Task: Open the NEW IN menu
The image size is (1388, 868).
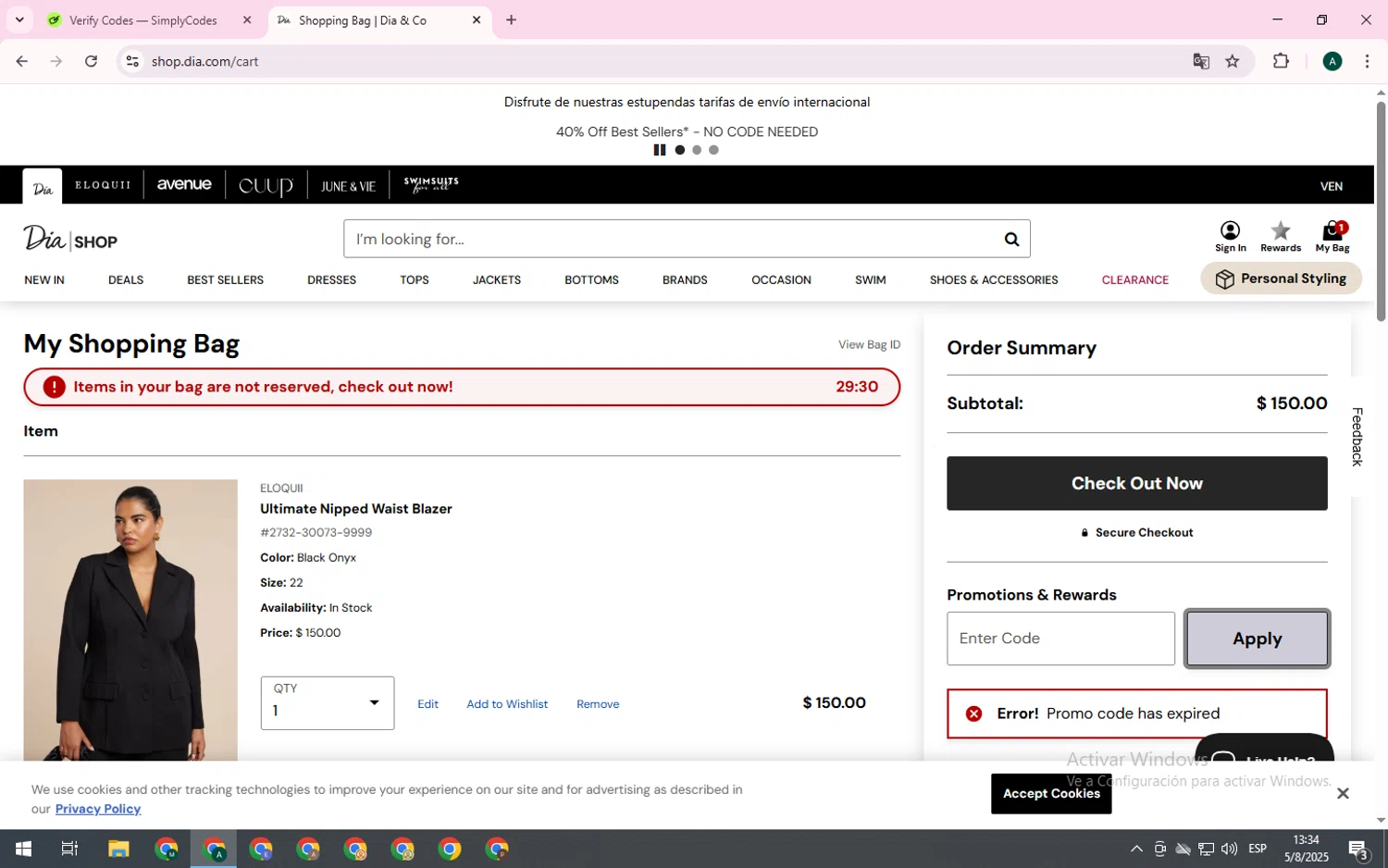Action: [x=44, y=279]
